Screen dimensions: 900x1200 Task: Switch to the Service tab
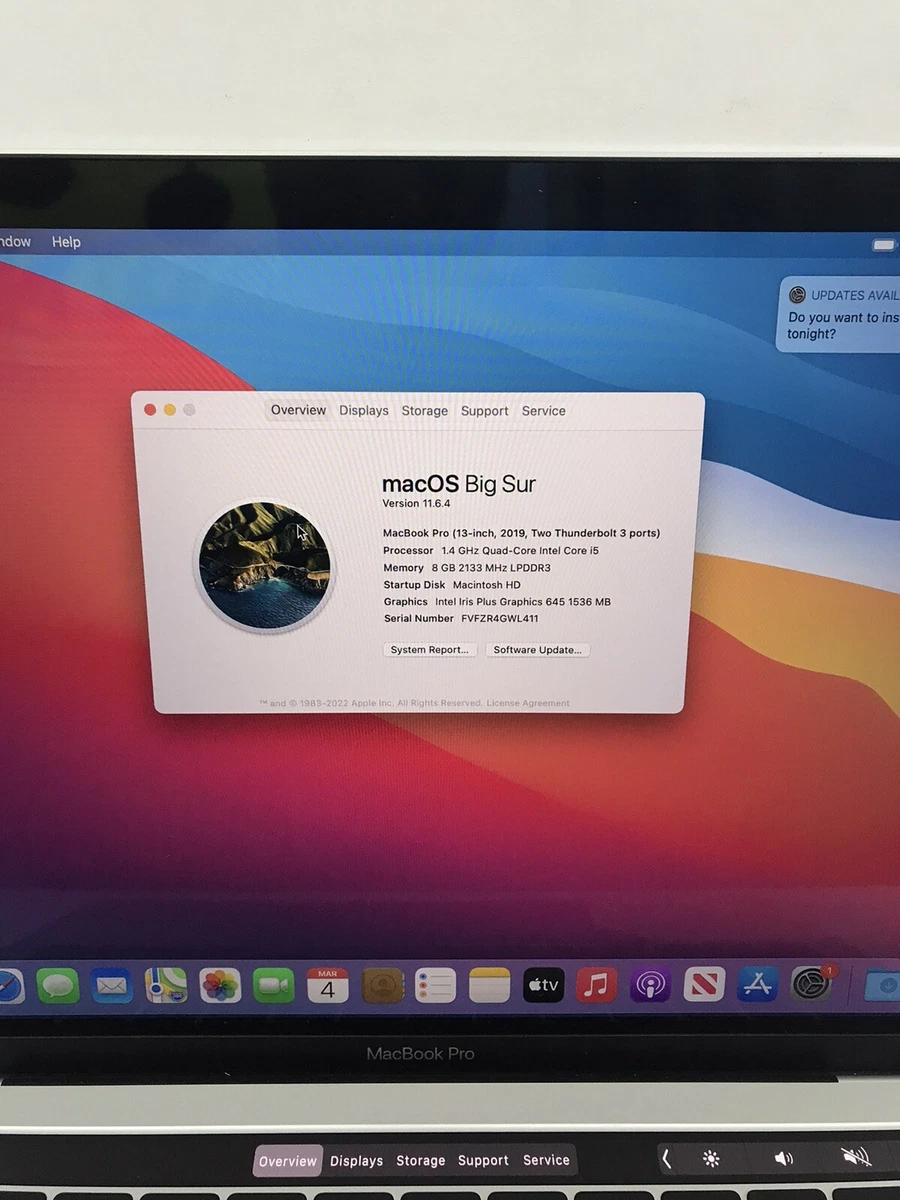tap(544, 411)
